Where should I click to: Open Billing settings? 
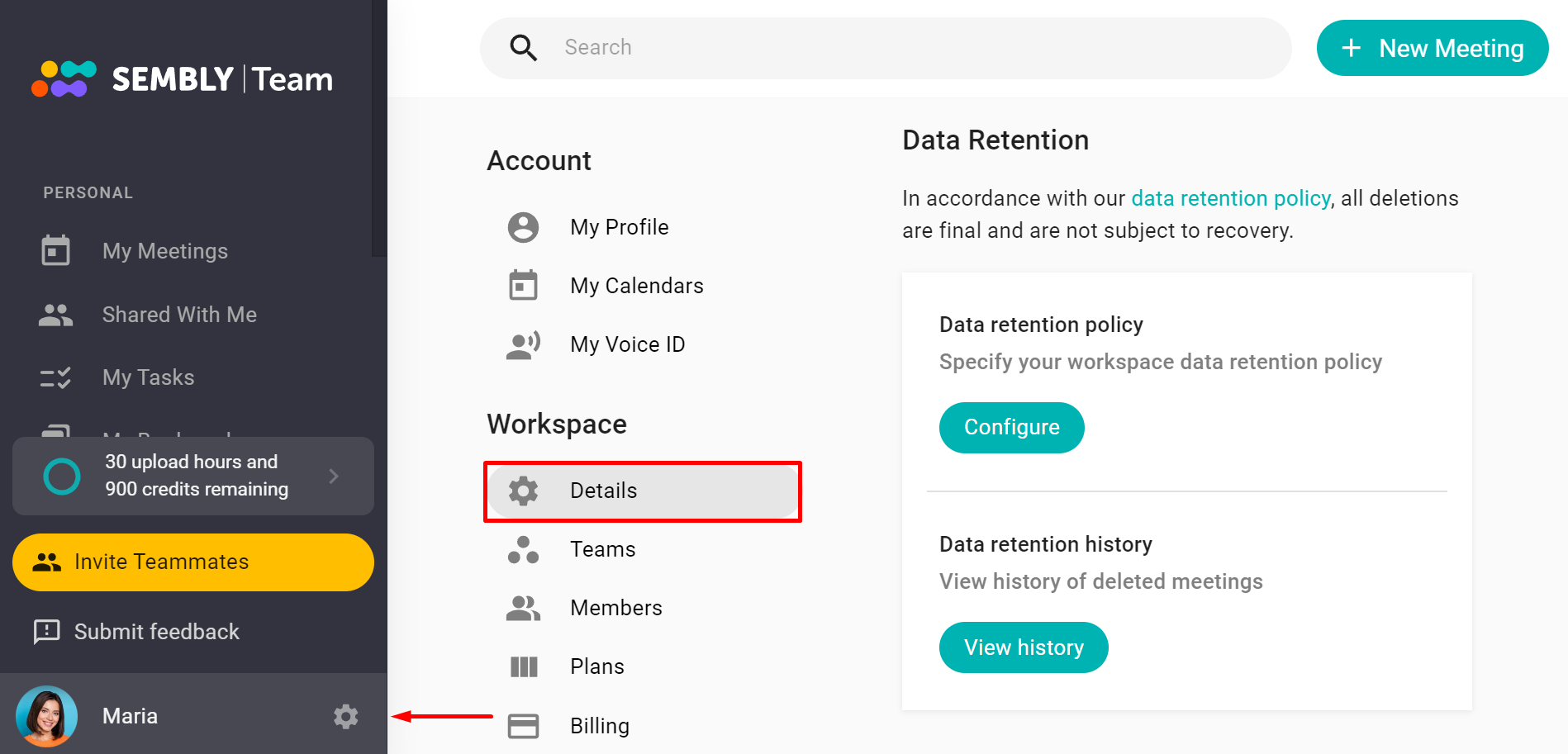(x=599, y=725)
